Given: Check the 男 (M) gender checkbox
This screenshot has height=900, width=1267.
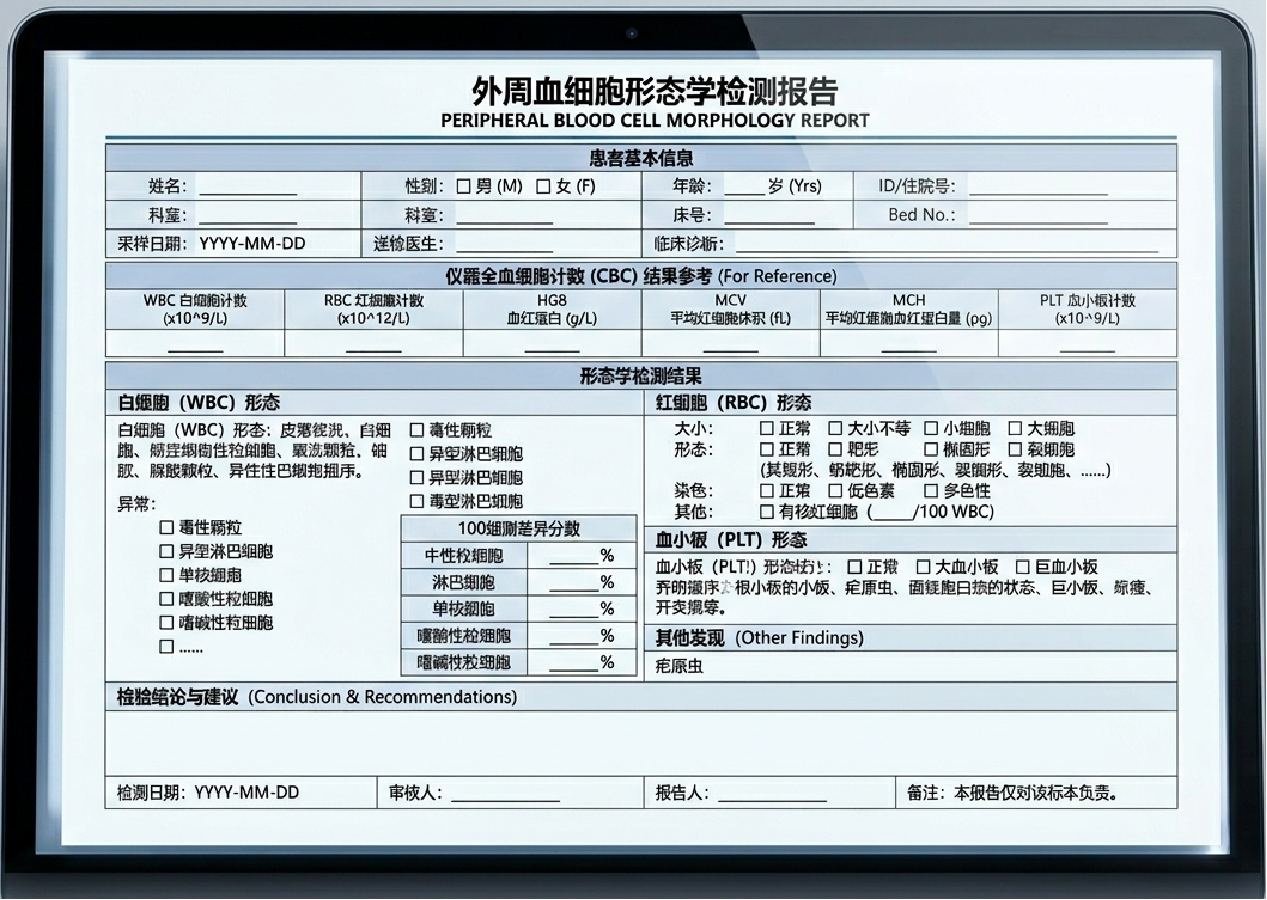Looking at the screenshot, I should [x=463, y=186].
